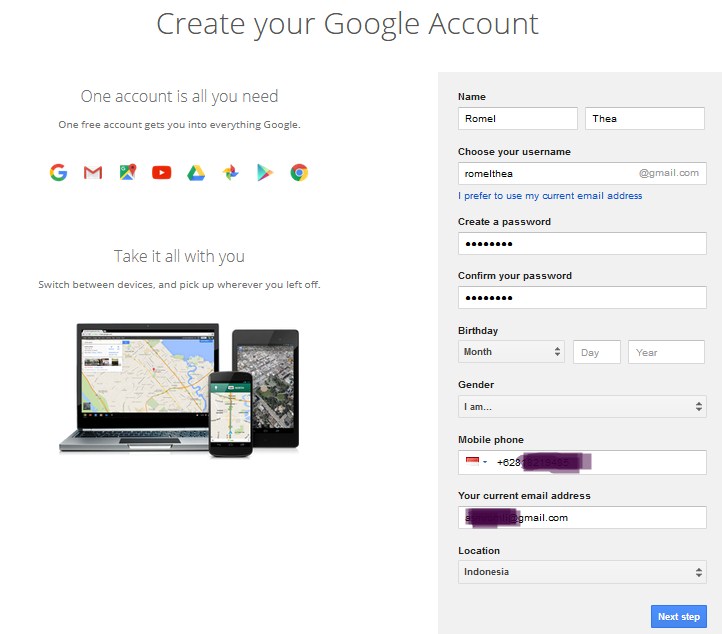Click the "Take it all with you" heading

coord(179,256)
